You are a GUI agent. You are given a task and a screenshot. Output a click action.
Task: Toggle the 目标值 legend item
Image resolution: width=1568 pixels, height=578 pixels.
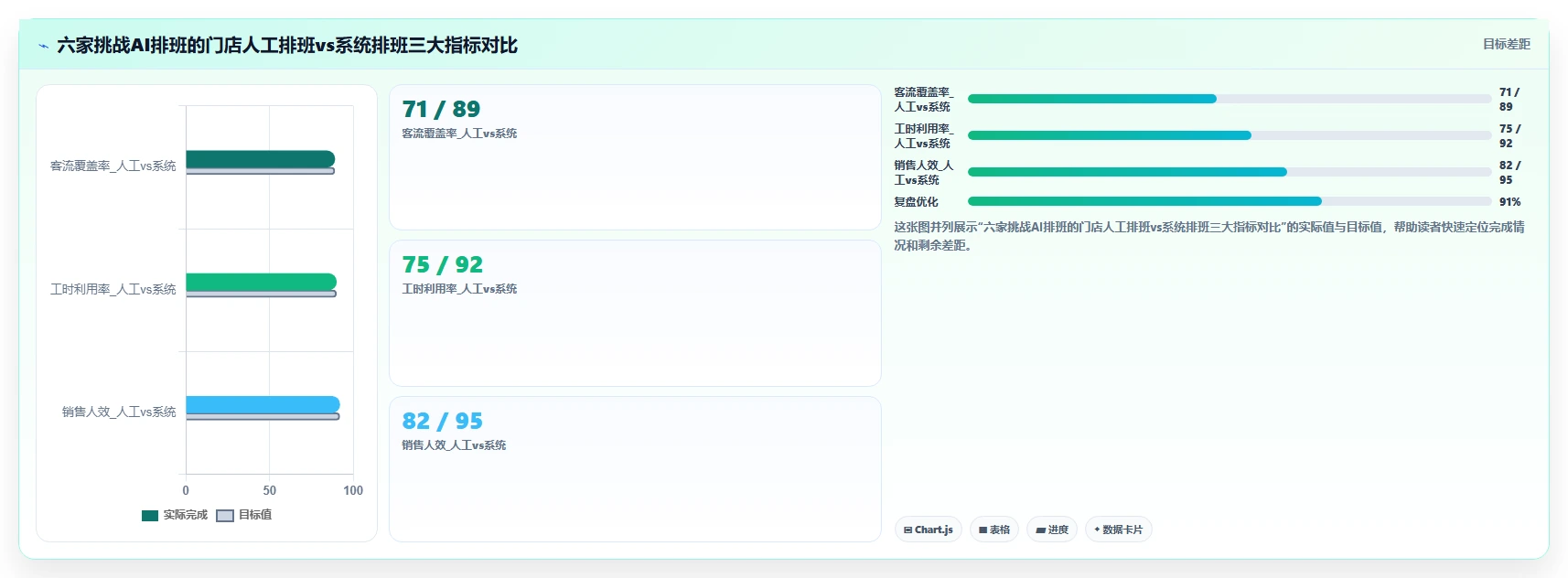[x=244, y=515]
